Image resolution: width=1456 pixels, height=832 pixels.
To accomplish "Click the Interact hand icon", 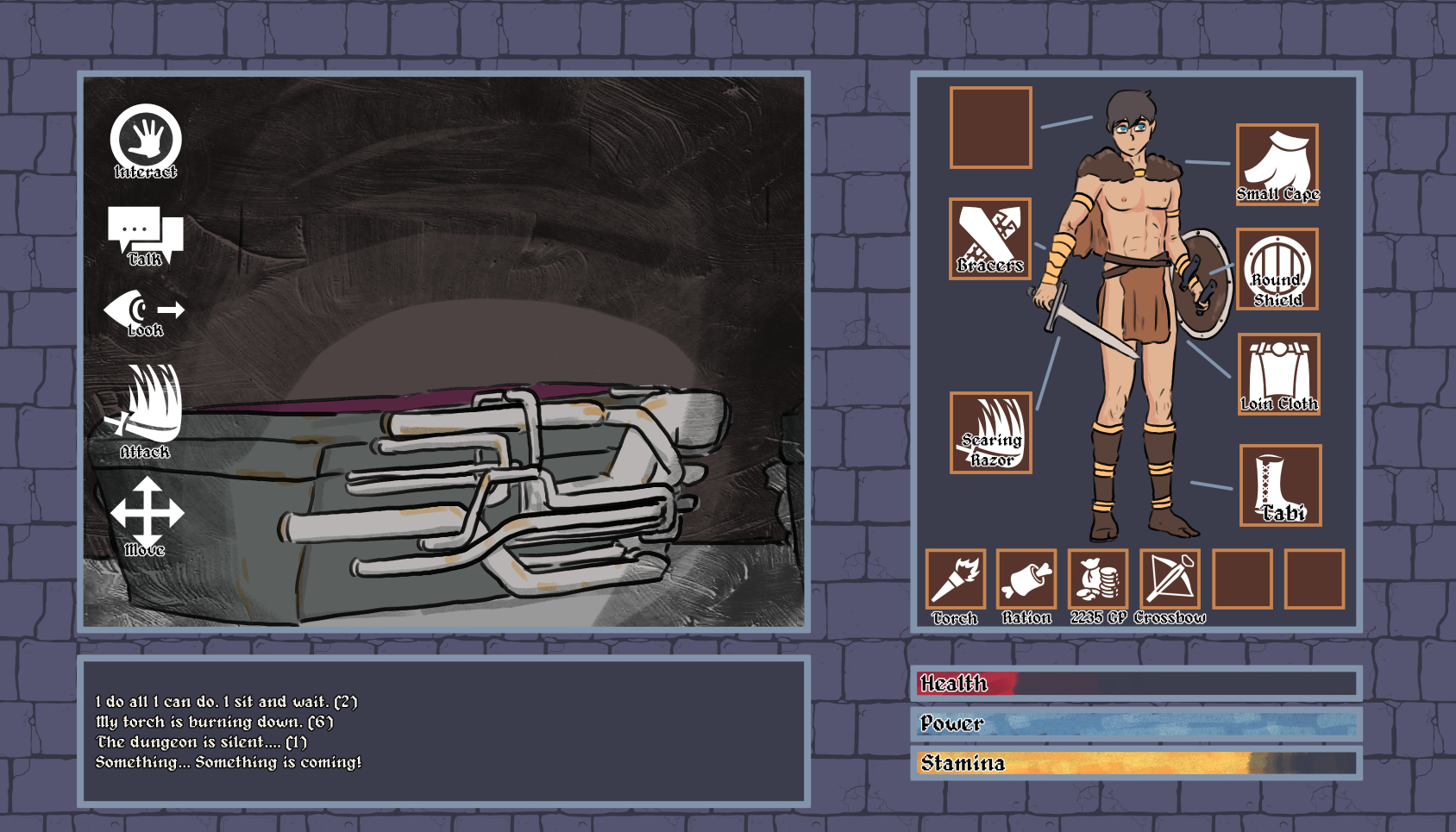I will (x=146, y=140).
